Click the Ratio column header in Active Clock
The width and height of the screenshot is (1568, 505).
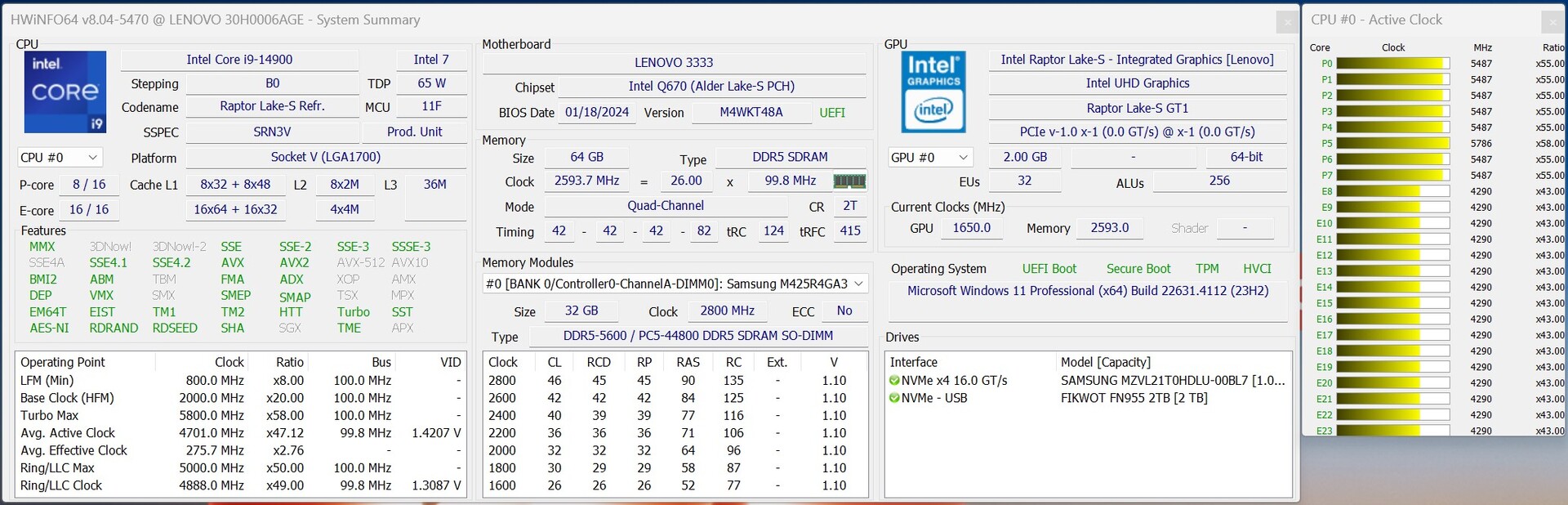[1552, 47]
